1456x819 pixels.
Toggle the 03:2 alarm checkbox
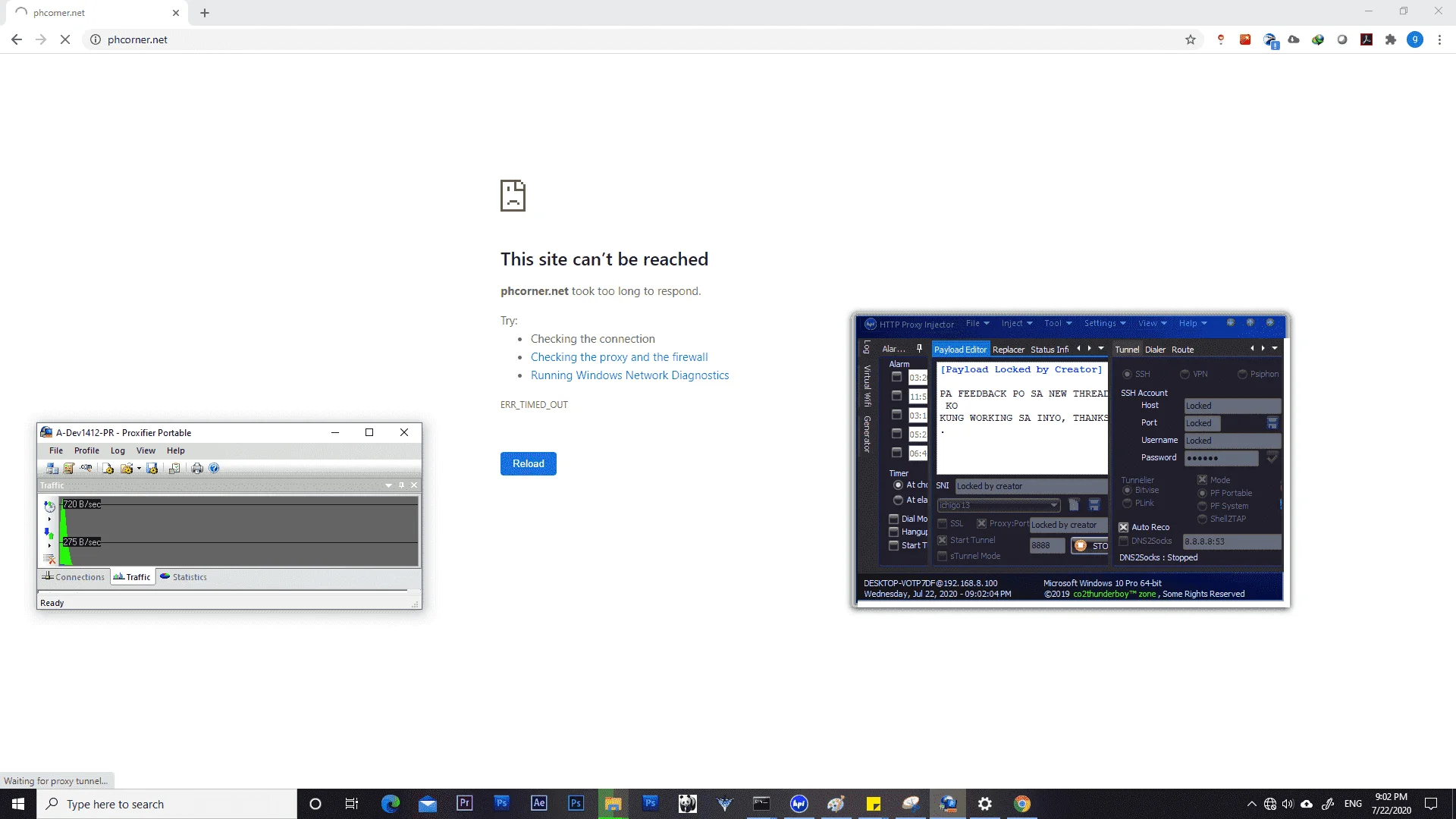tap(896, 377)
